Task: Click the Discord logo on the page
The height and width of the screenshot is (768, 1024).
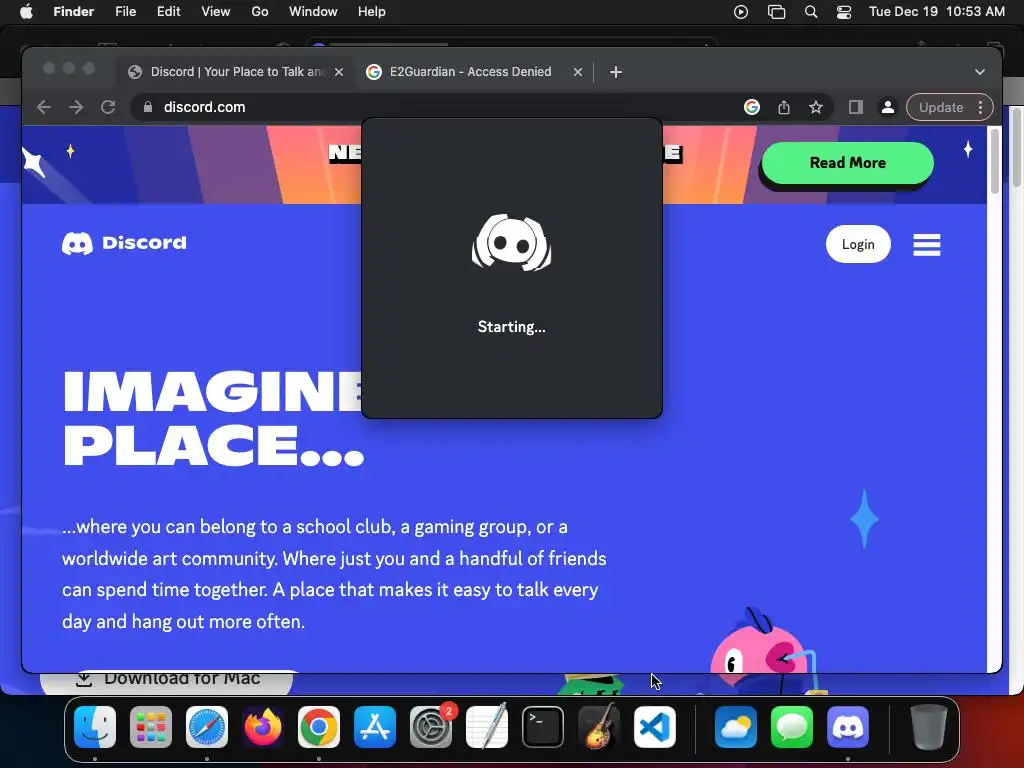Action: tap(124, 243)
